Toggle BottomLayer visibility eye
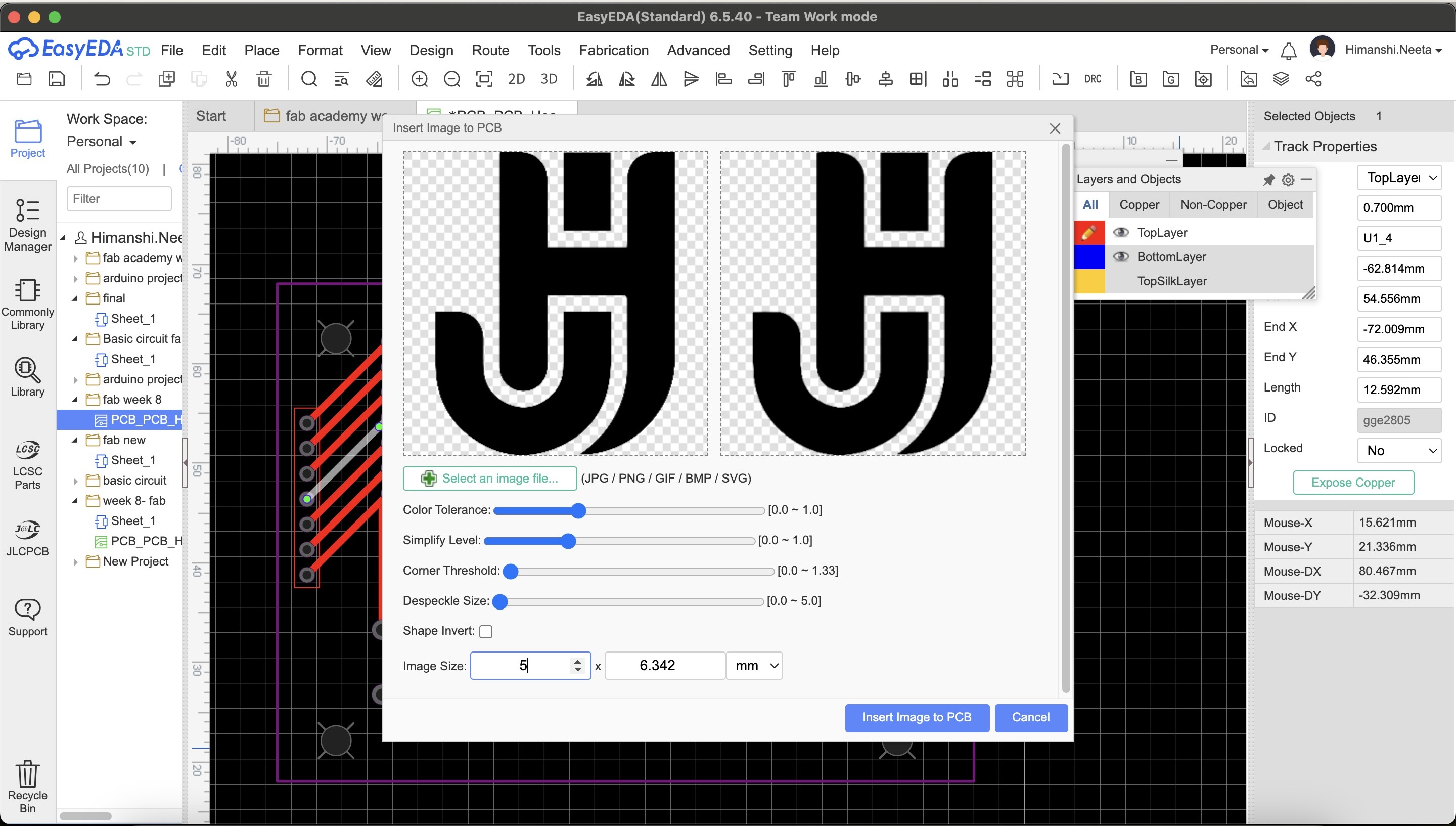Screen dimensions: 1456x826 1121,257
